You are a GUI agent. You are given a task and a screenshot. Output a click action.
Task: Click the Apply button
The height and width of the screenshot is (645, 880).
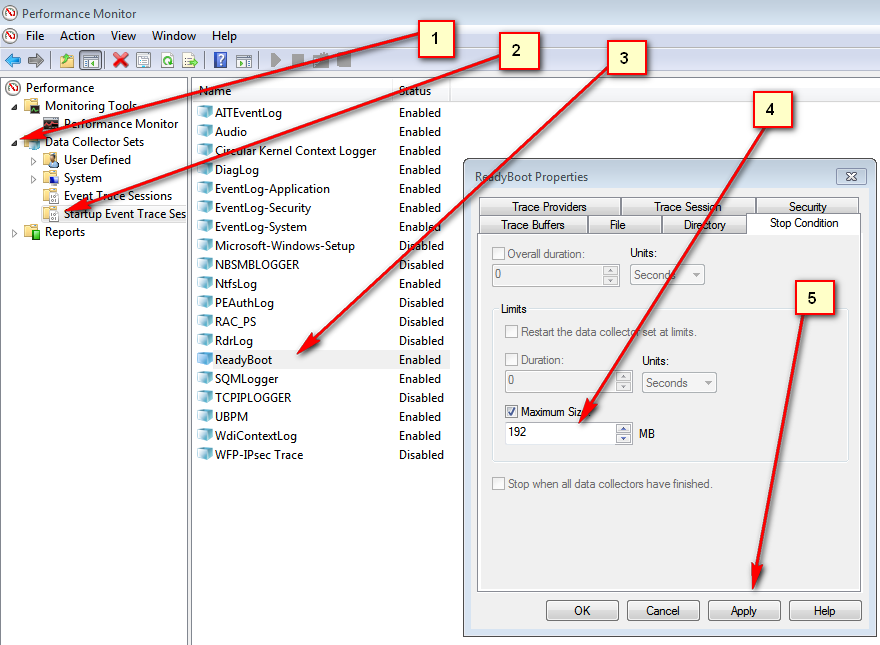(744, 610)
